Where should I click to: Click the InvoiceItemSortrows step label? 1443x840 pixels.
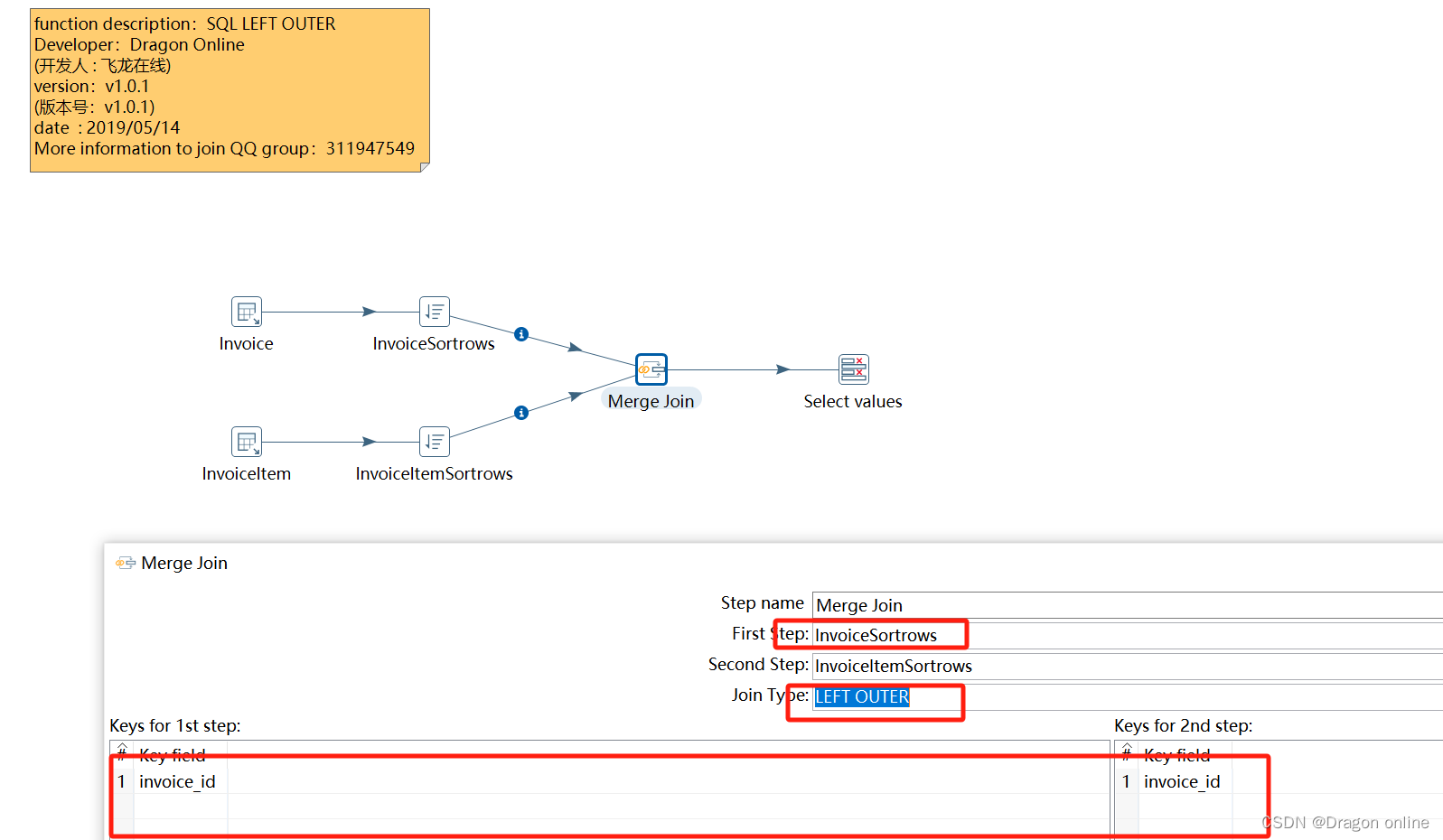(434, 473)
